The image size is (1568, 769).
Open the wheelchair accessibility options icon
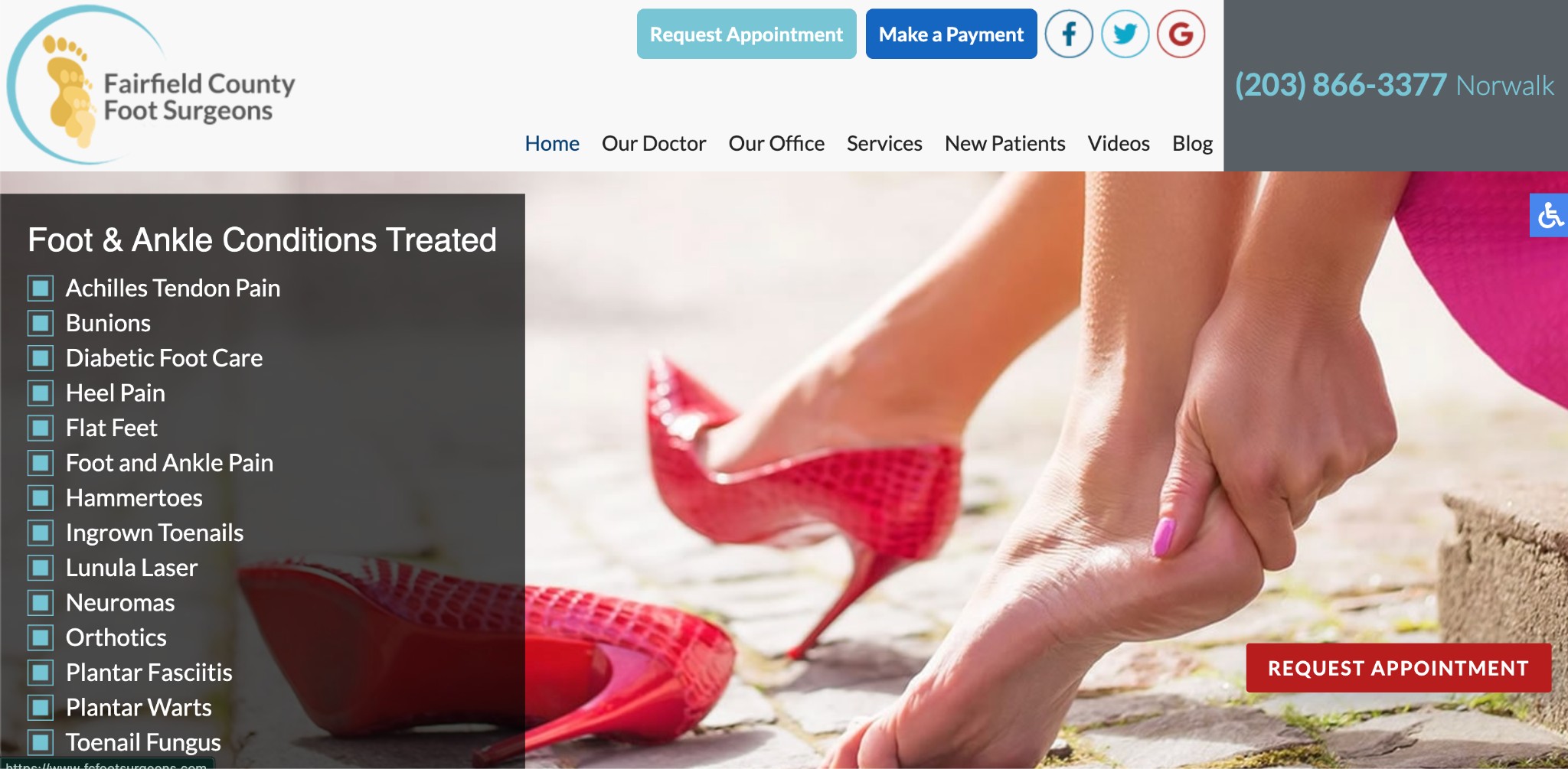coord(1549,215)
